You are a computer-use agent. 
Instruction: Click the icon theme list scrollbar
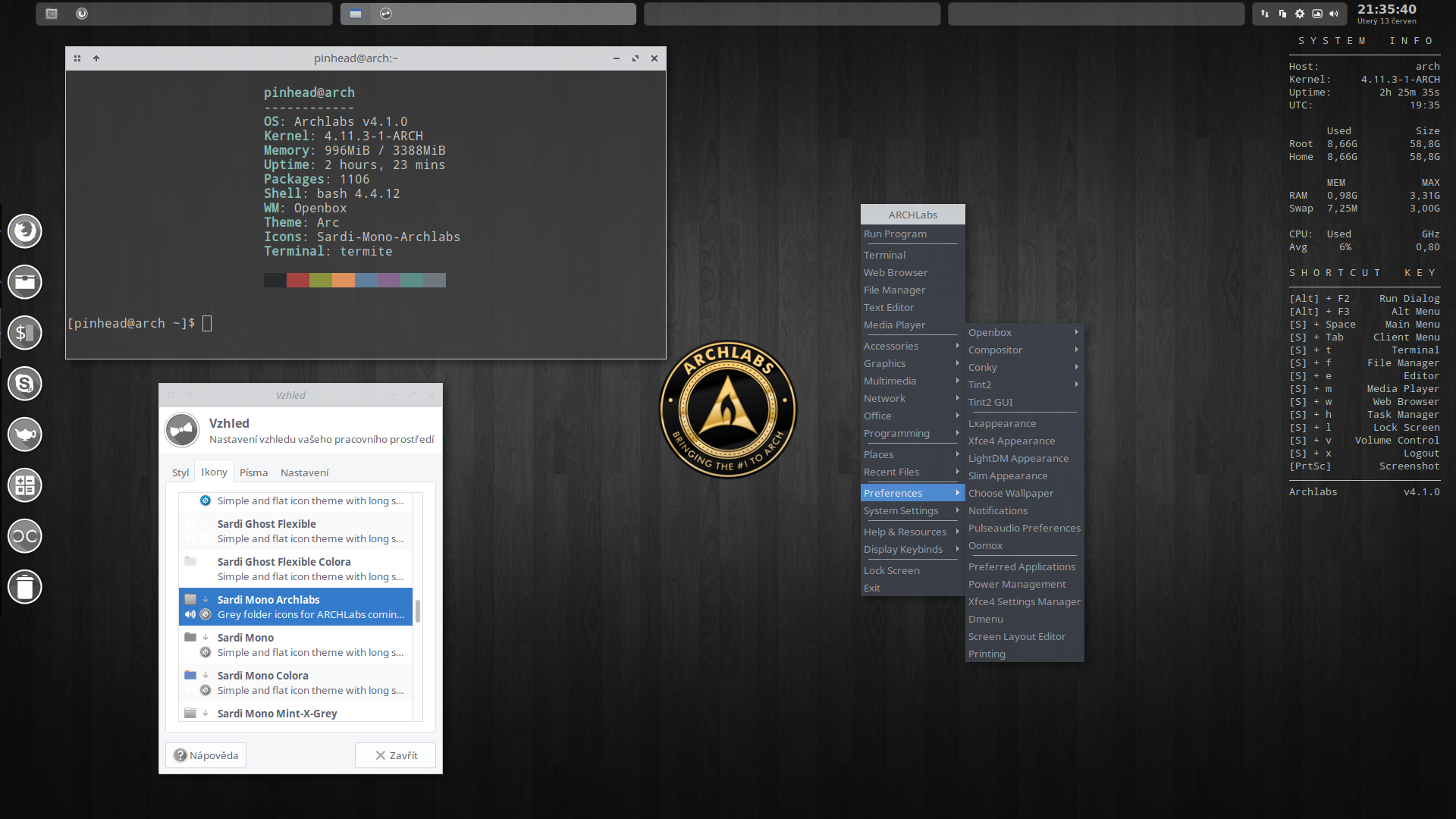tap(418, 610)
